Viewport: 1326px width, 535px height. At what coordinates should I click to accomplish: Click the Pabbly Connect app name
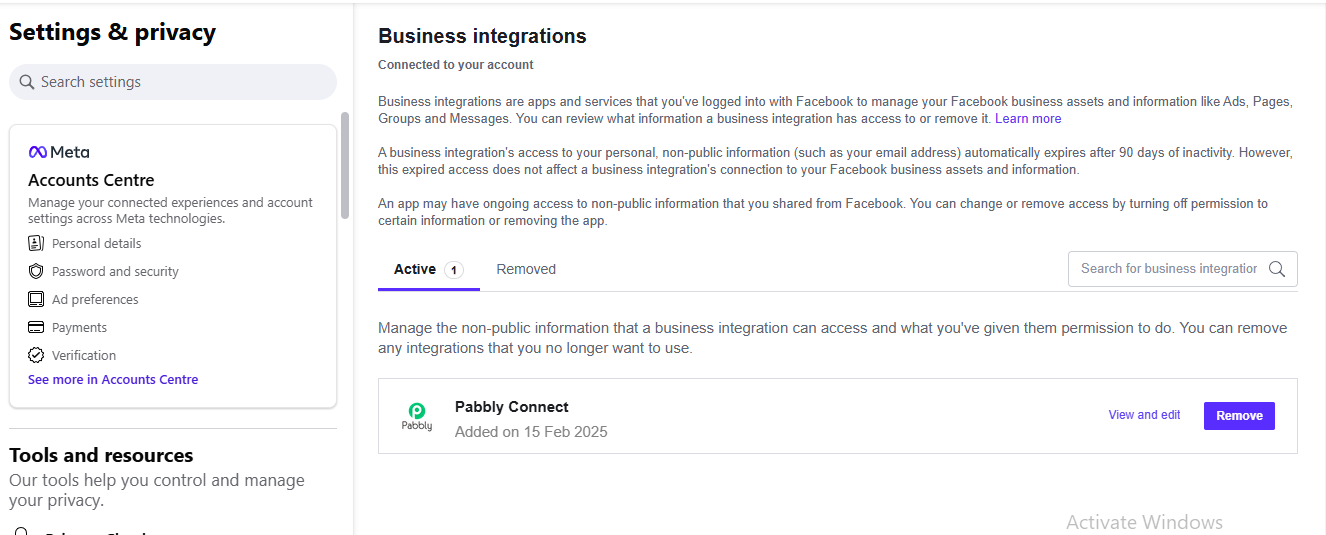point(511,407)
